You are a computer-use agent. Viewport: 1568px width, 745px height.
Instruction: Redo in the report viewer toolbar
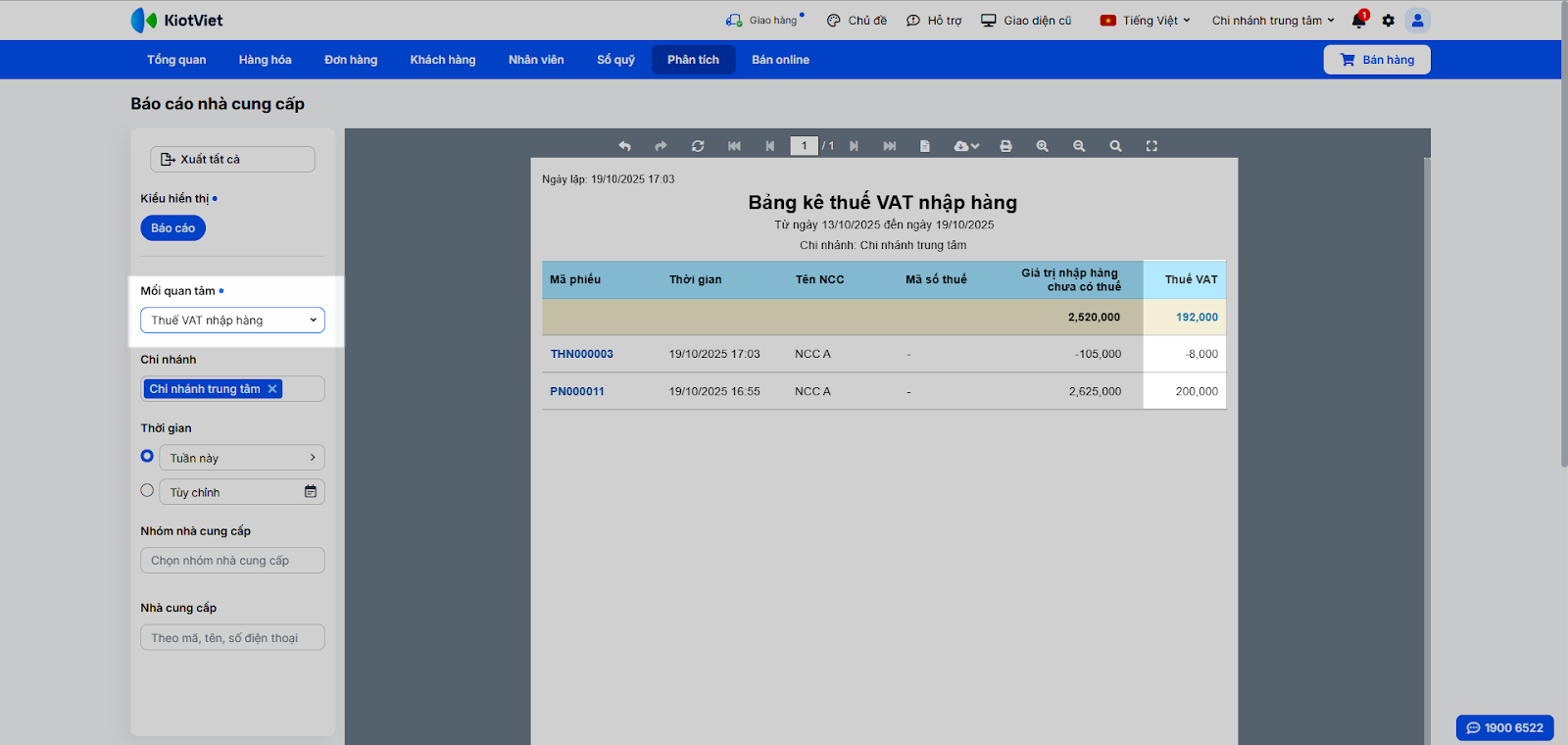click(661, 146)
